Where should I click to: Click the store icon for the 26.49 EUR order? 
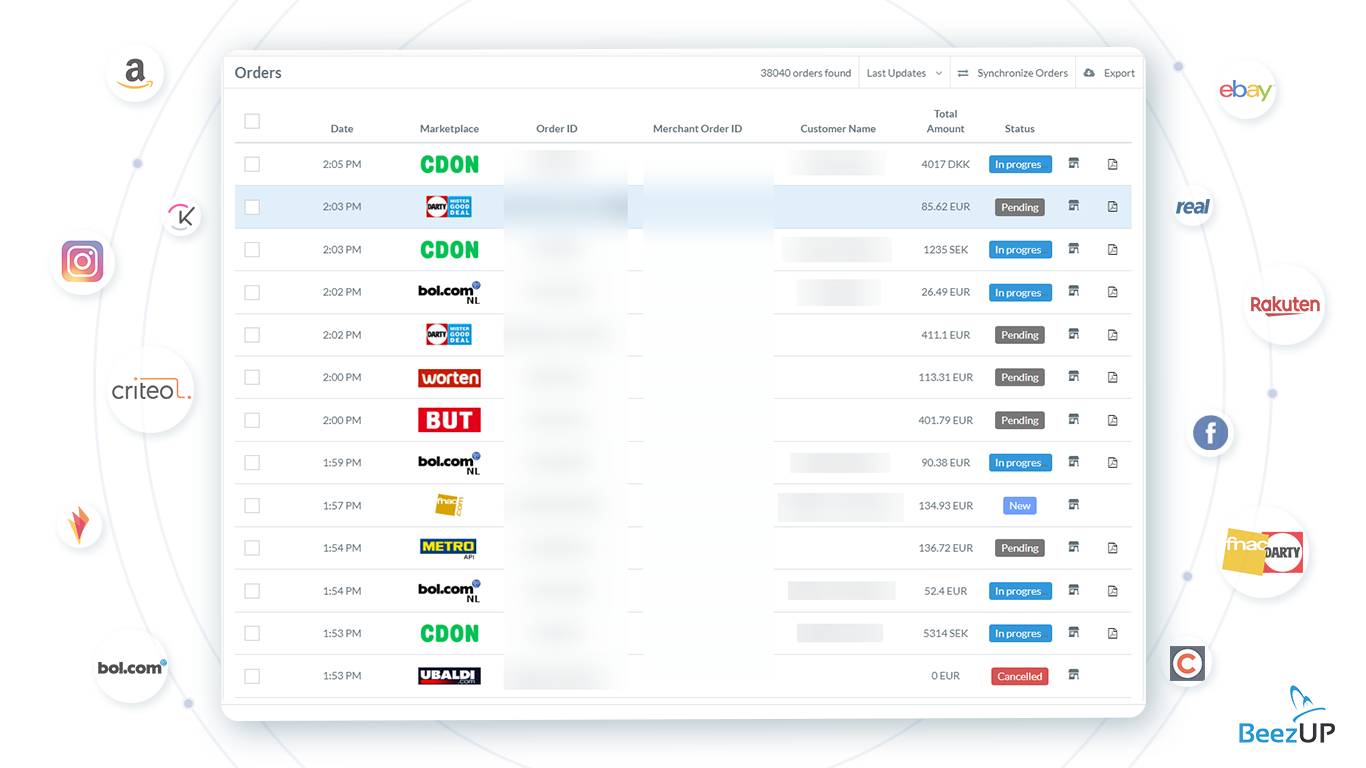[x=1074, y=292]
